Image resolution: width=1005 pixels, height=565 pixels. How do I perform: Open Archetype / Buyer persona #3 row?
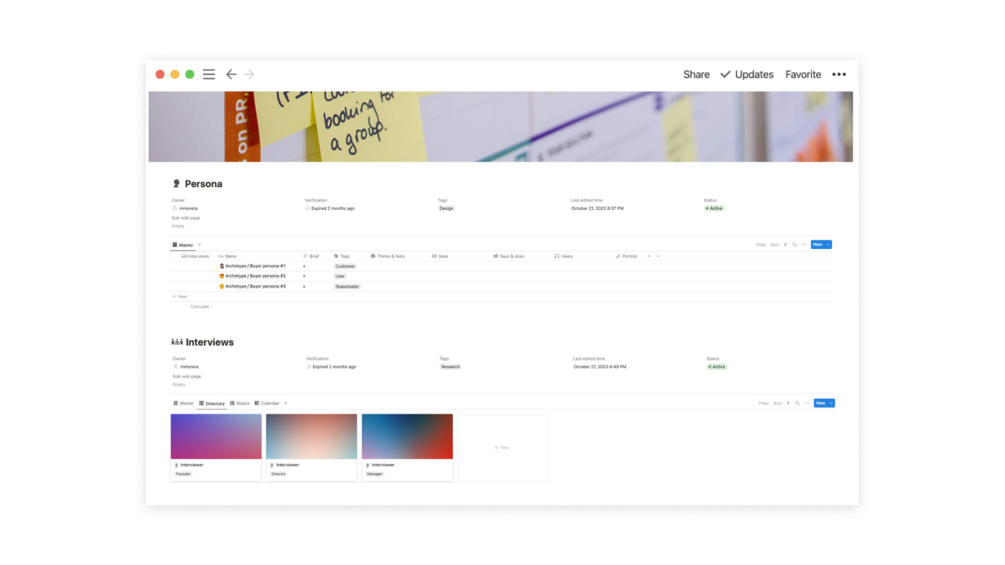point(253,286)
